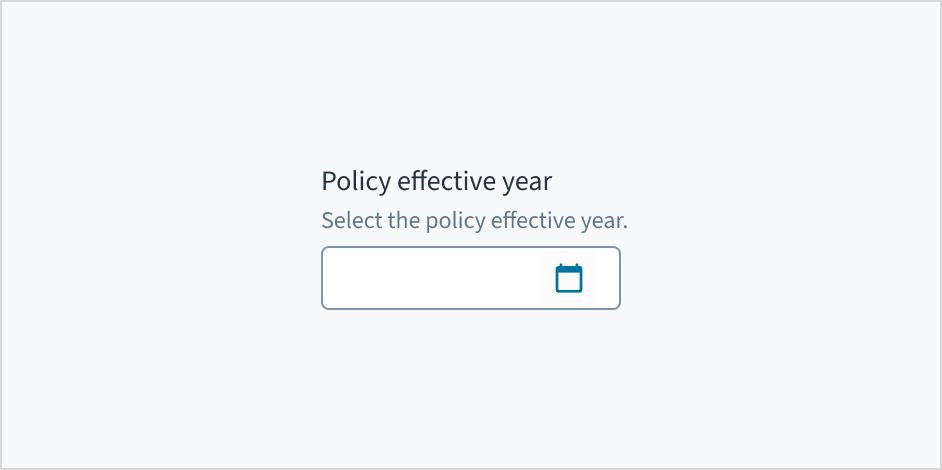942x470 pixels.
Task: Open the year picker calendar
Action: (568, 278)
